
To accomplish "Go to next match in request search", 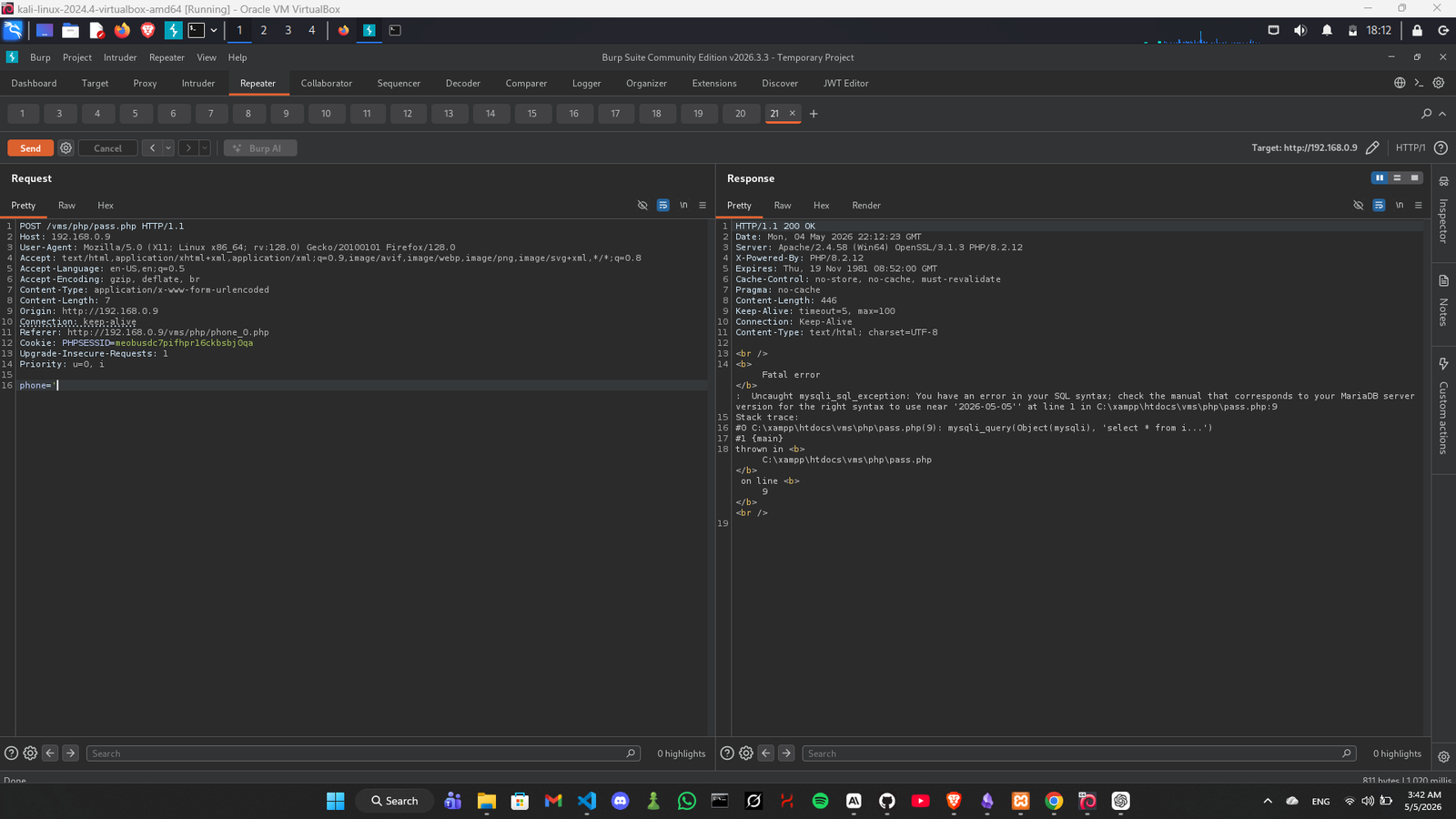I will pos(70,753).
